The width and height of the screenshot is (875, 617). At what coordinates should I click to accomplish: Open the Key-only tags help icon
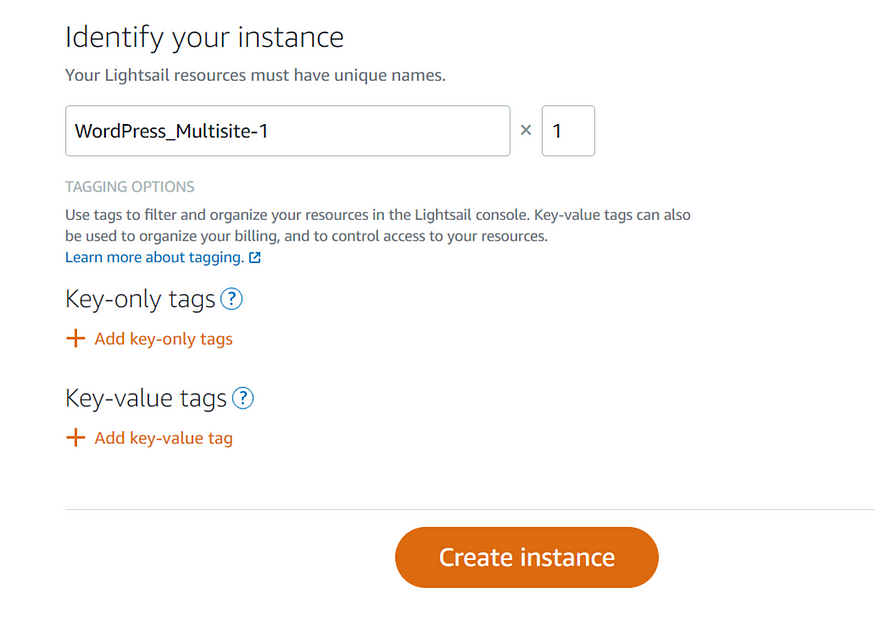(x=232, y=299)
